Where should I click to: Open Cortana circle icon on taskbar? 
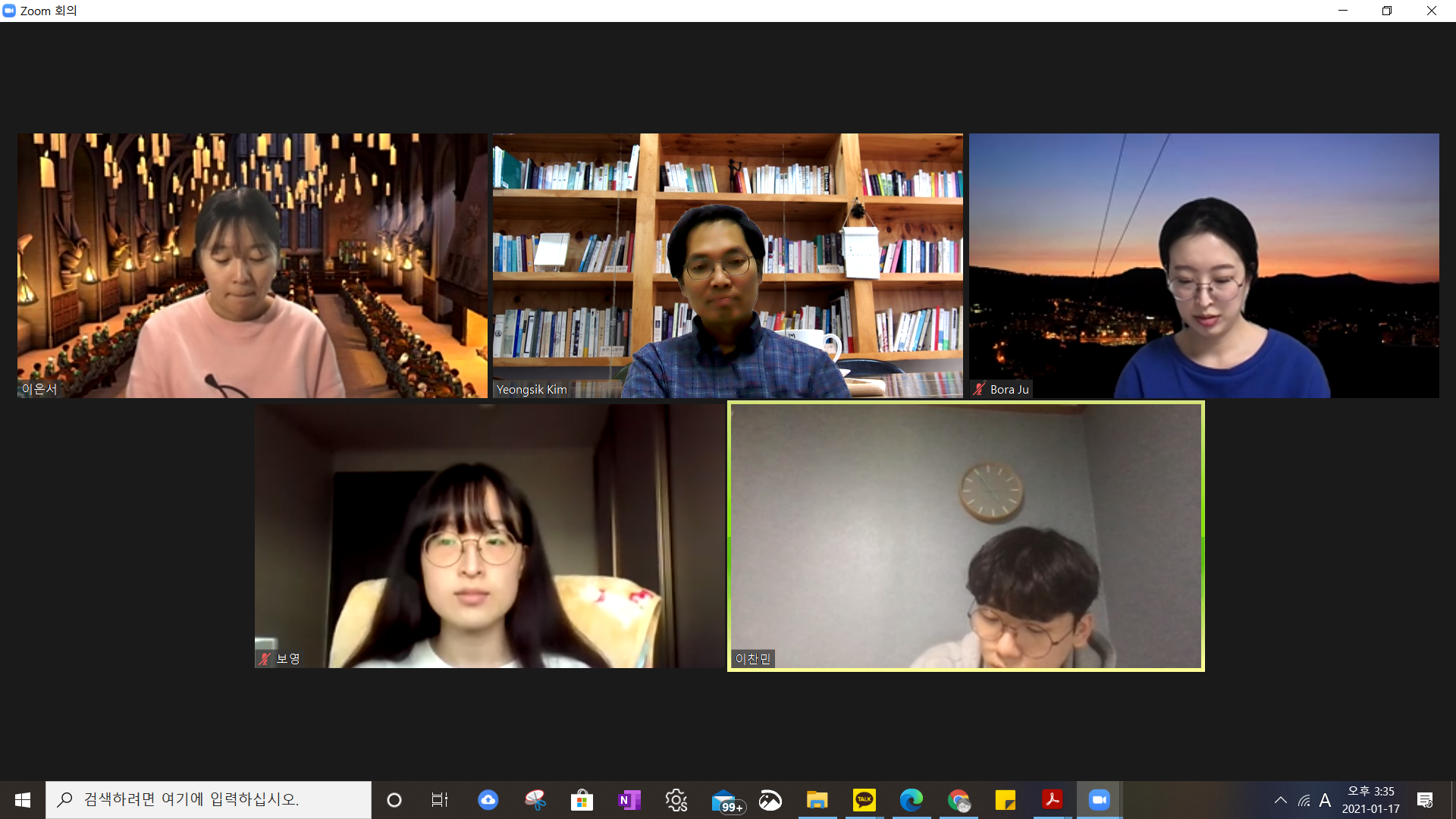point(394,800)
